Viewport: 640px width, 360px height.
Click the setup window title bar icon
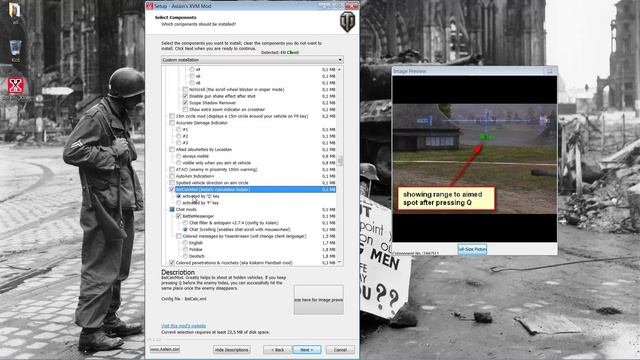[x=150, y=6]
